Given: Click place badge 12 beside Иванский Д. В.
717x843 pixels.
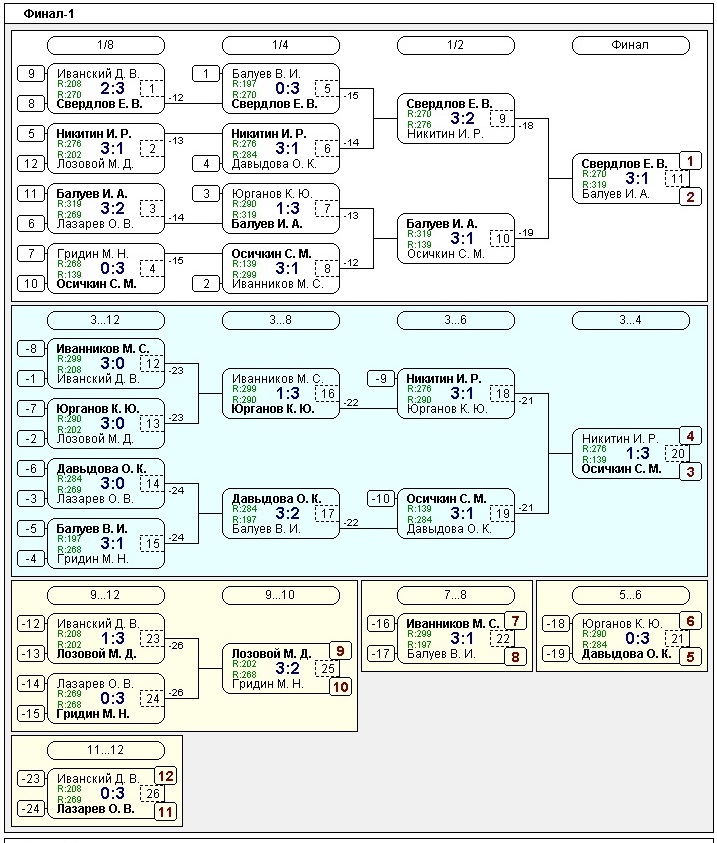Looking at the screenshot, I should point(165,775).
